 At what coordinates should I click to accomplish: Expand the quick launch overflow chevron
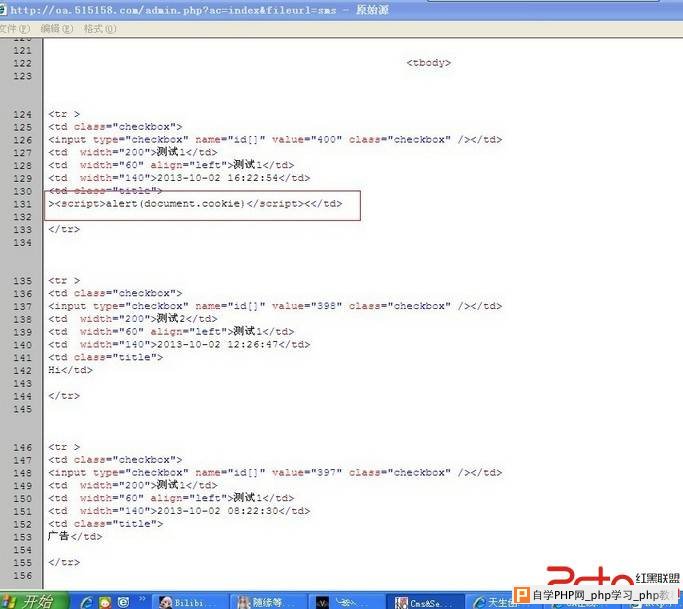tap(142, 599)
